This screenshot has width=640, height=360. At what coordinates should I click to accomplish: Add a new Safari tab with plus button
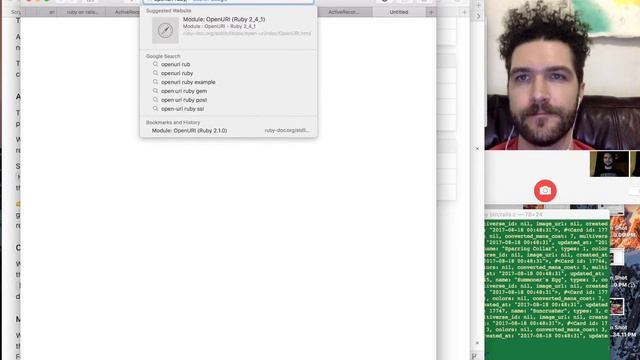pos(431,12)
